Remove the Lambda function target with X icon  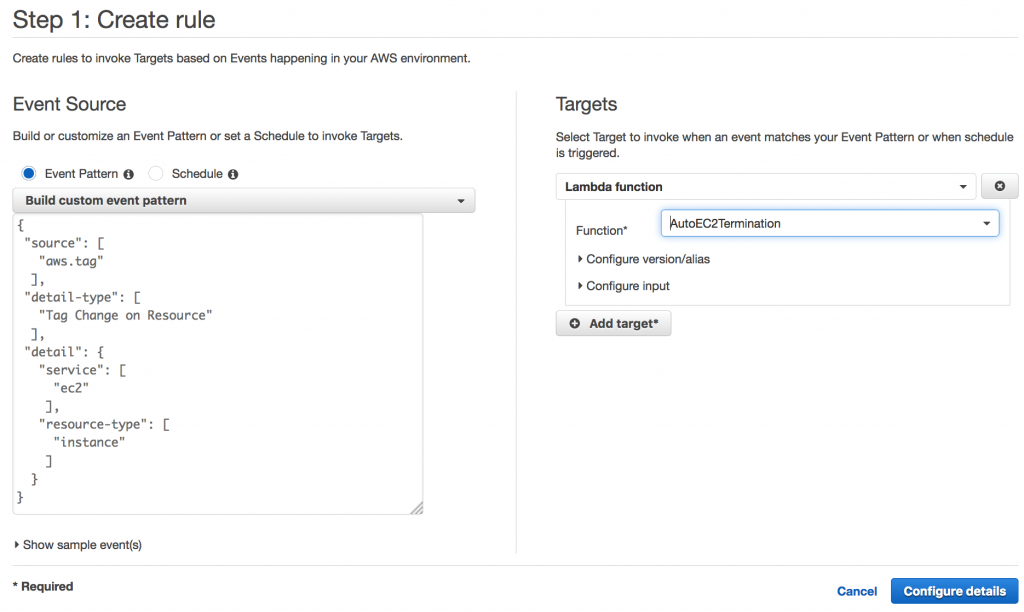click(999, 187)
